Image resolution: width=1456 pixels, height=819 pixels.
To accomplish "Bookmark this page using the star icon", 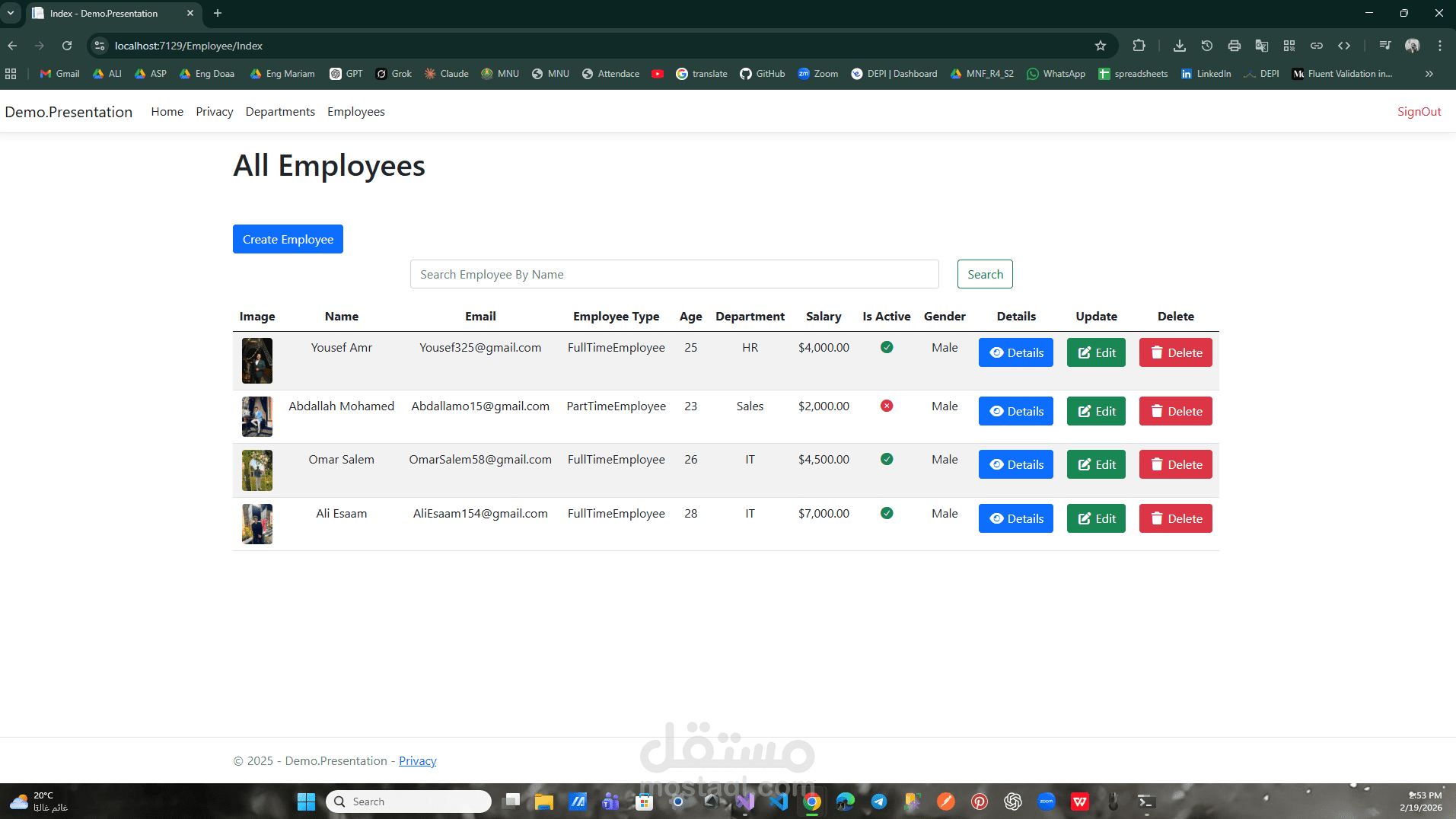I will click(x=1100, y=46).
